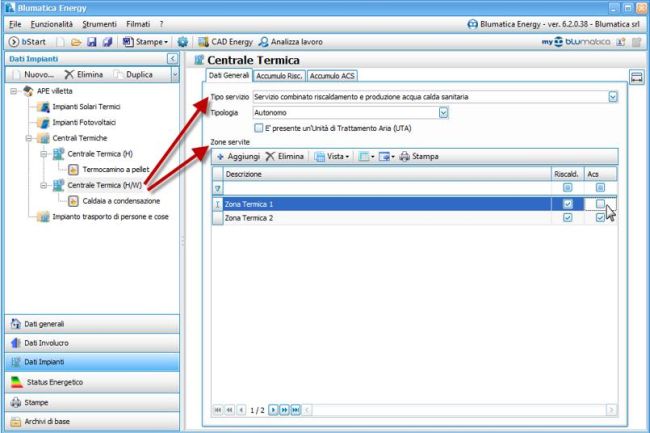This screenshot has width=650, height=433.
Task: Toggle UTA presence checkbox
Action: click(259, 128)
